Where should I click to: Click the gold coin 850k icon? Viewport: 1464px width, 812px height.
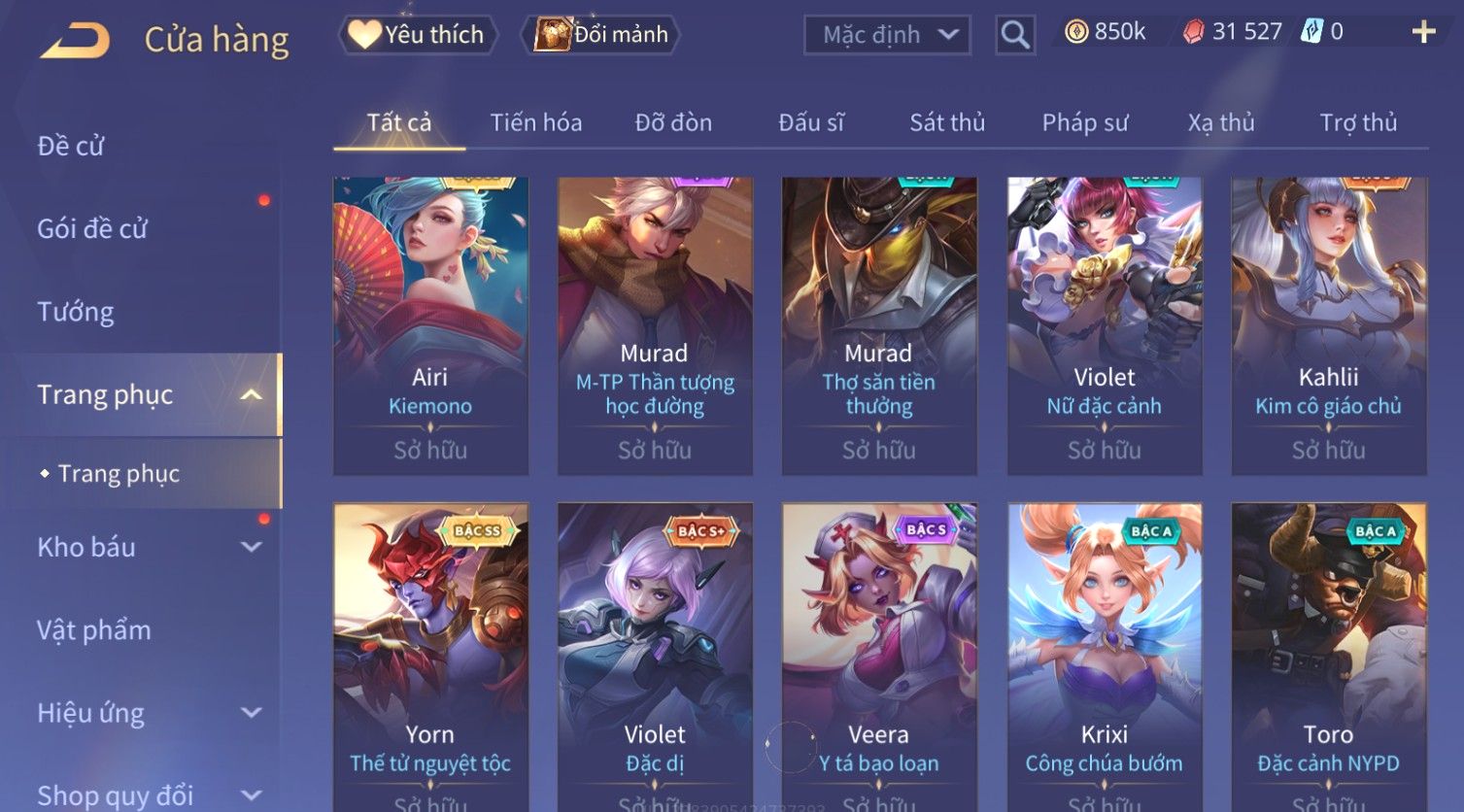1076,32
